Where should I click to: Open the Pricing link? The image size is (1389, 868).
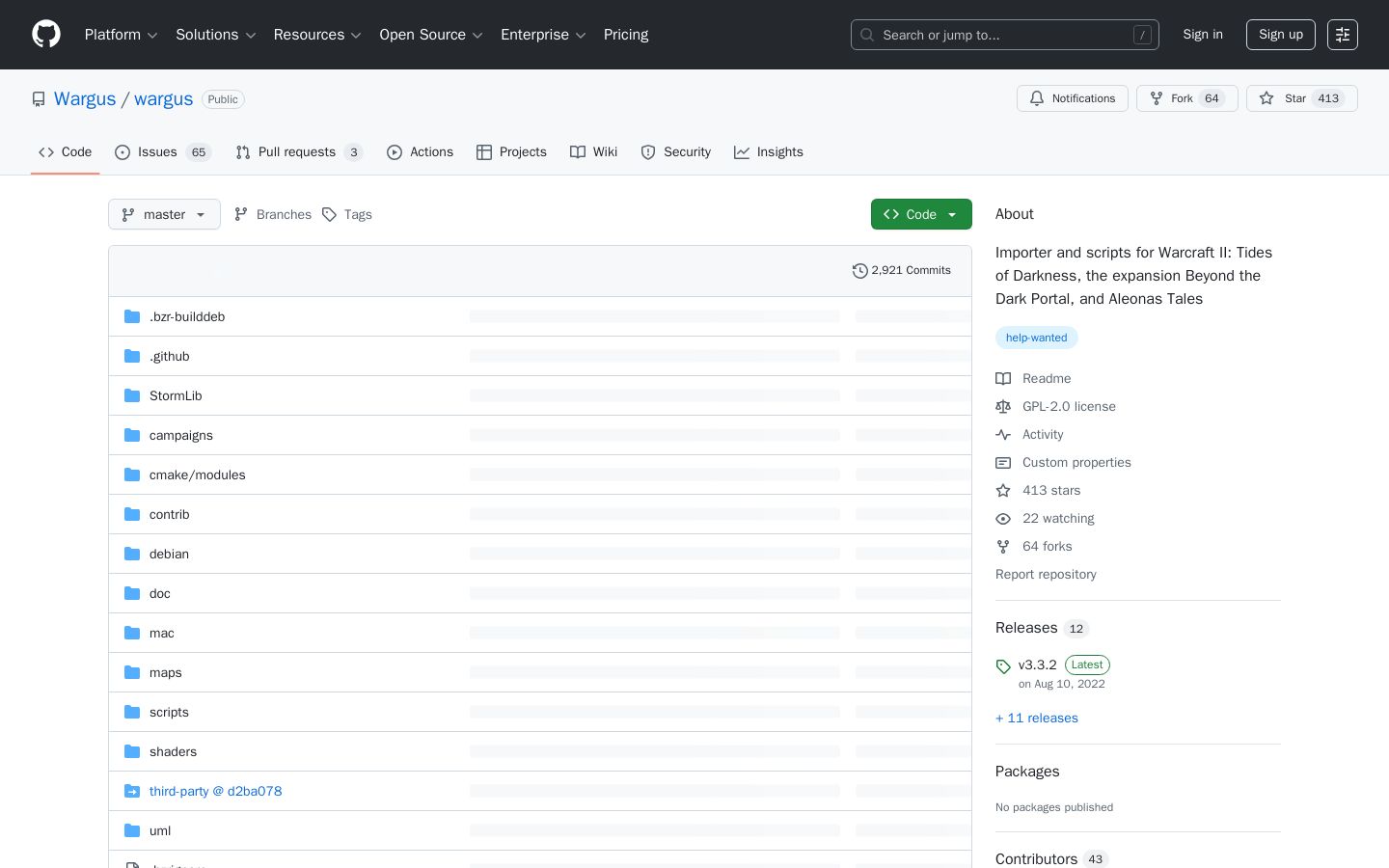[x=626, y=35]
